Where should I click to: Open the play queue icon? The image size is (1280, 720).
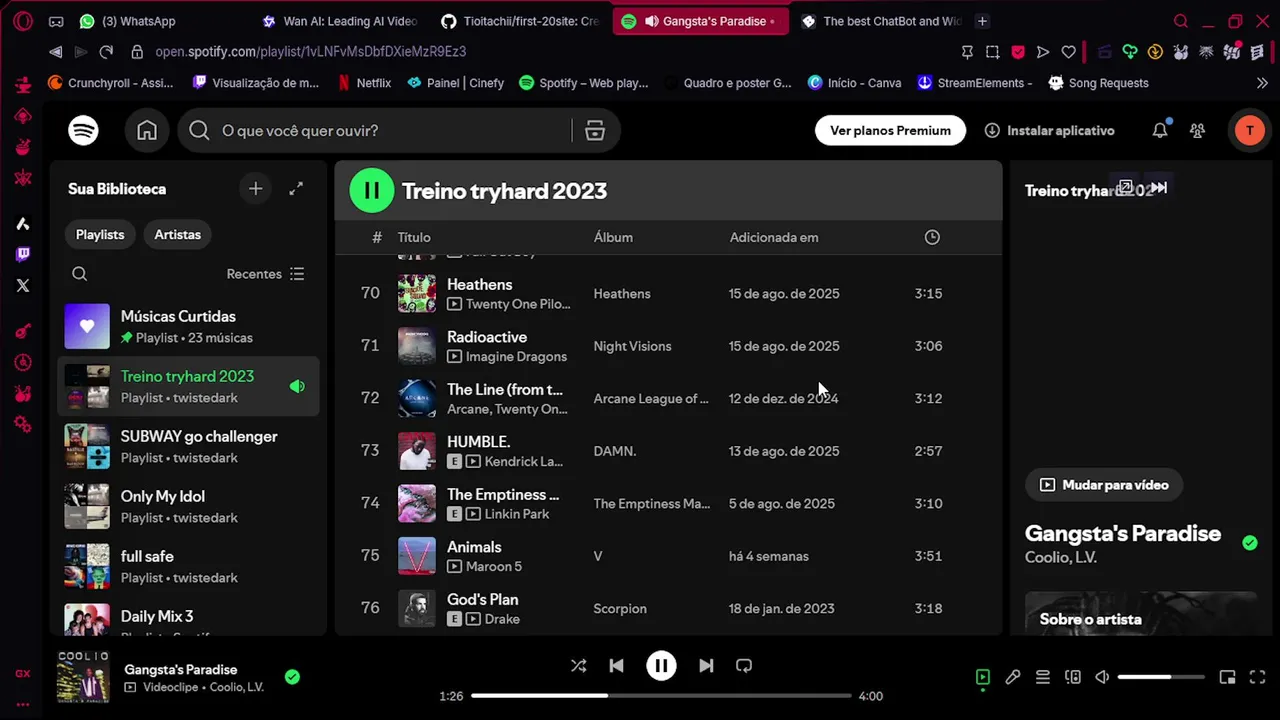[1043, 677]
